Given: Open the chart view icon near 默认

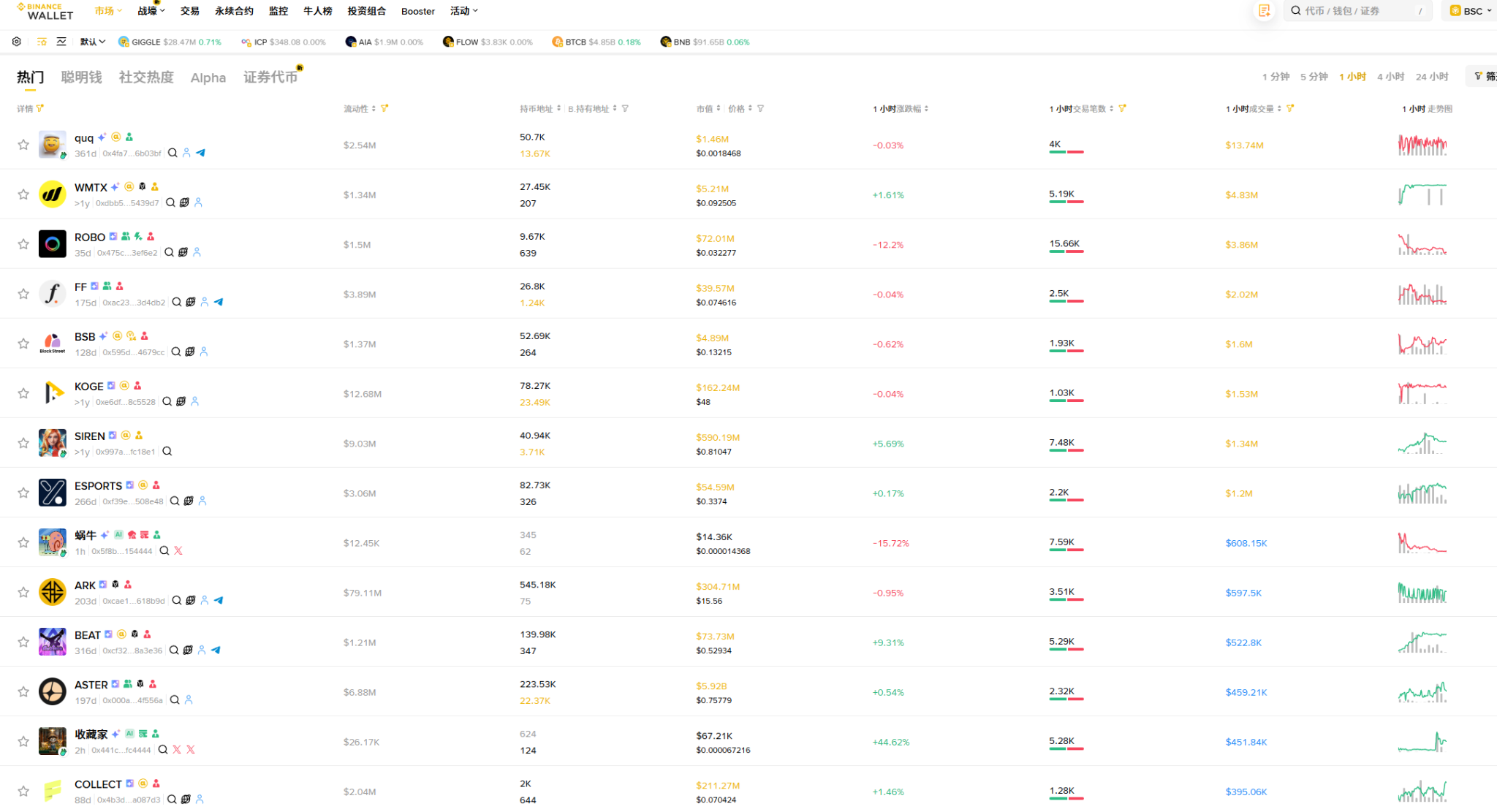Looking at the screenshot, I should tap(61, 42).
